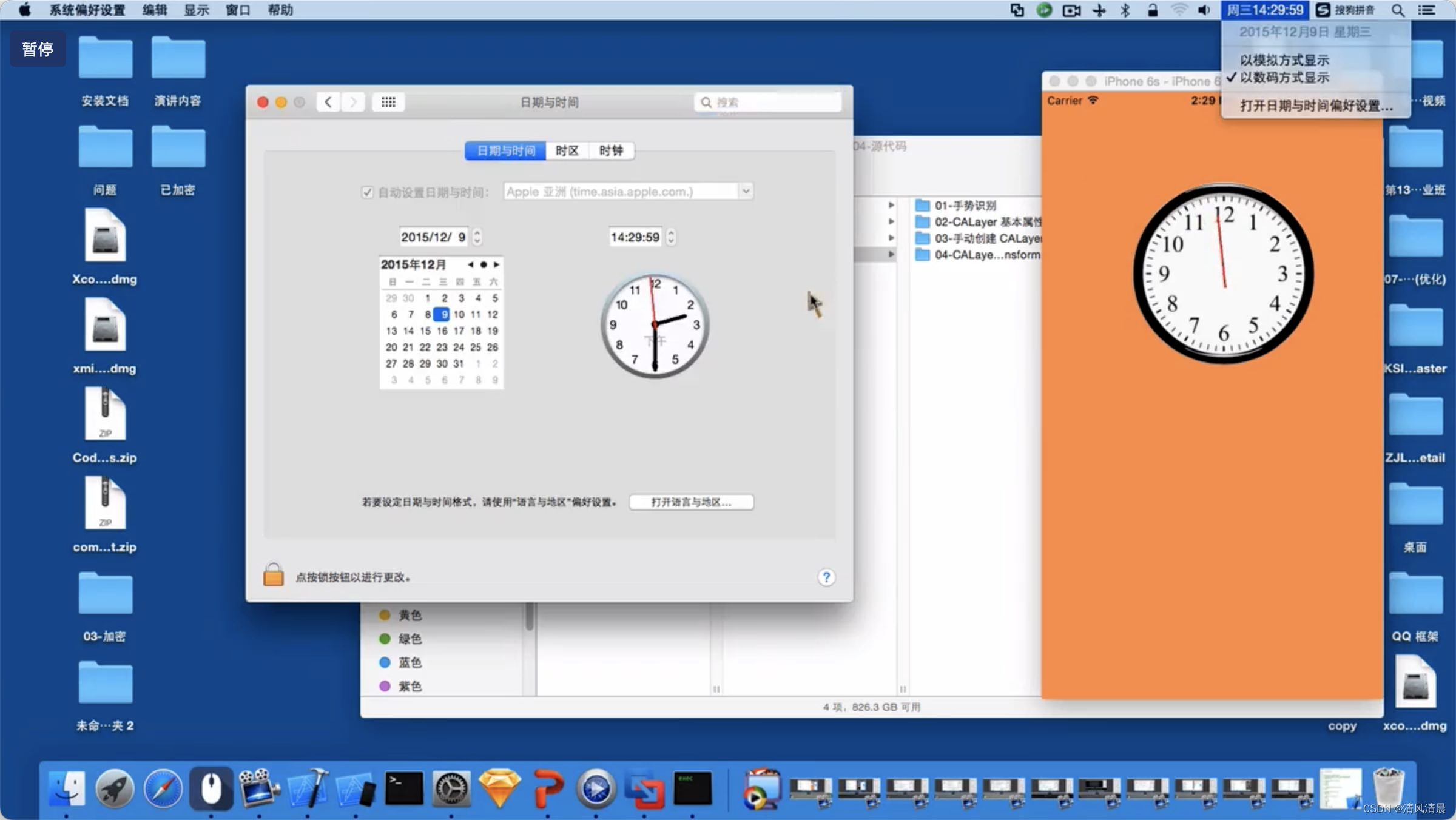
Task: Click the Wi-Fi menu bar icon
Action: pos(1179,10)
